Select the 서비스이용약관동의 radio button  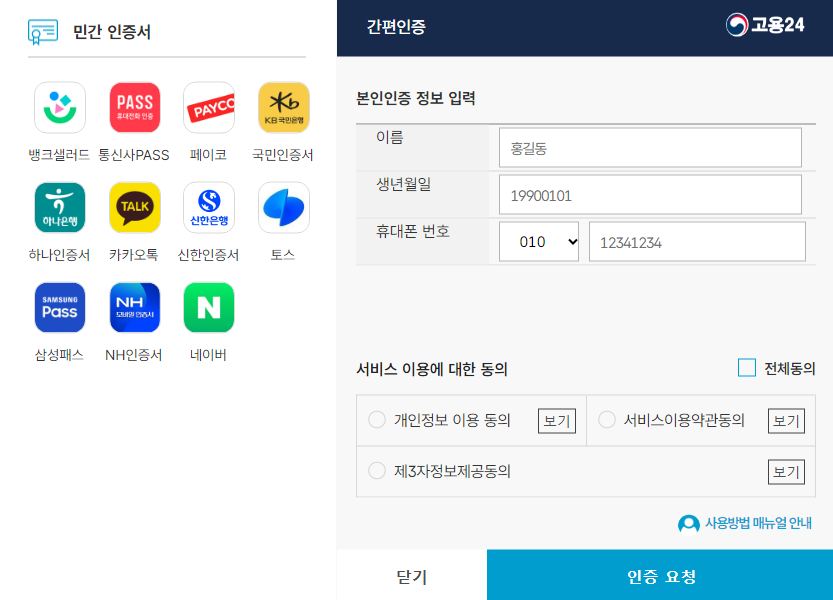607,420
